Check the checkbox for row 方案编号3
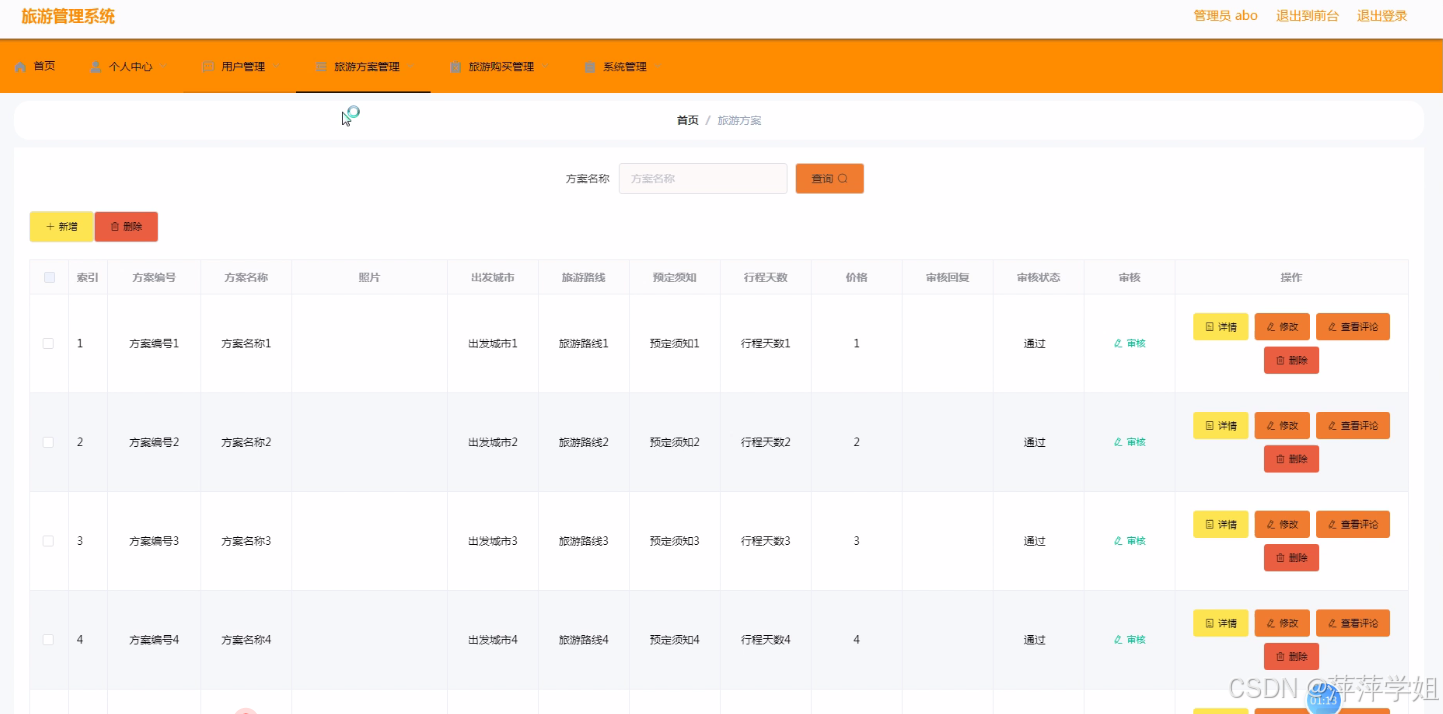Image resolution: width=1443 pixels, height=714 pixels. (48, 541)
